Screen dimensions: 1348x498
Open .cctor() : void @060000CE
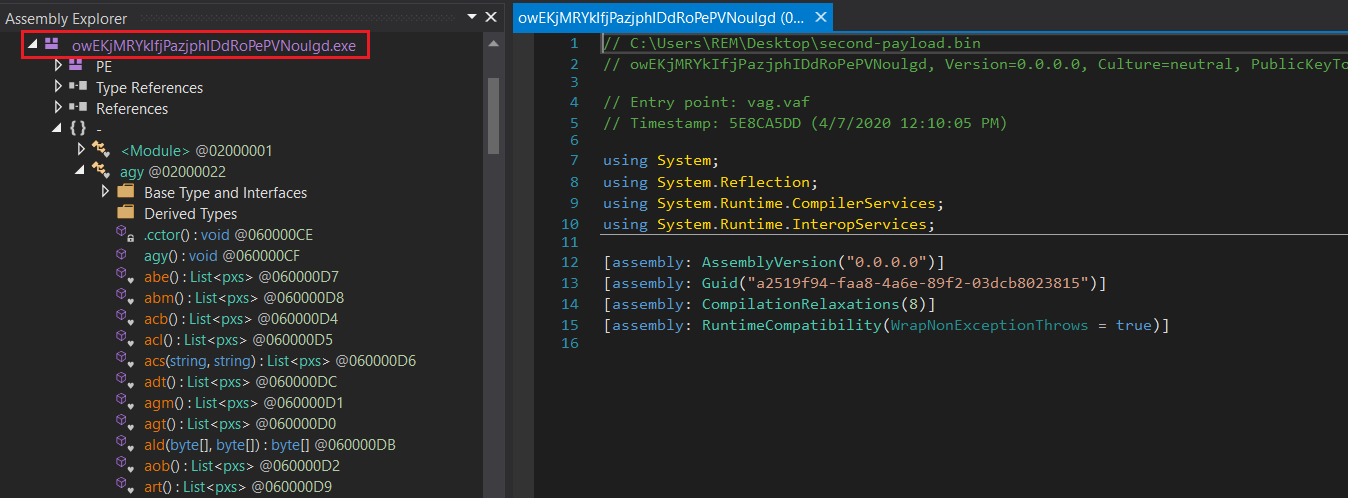[x=228, y=234]
